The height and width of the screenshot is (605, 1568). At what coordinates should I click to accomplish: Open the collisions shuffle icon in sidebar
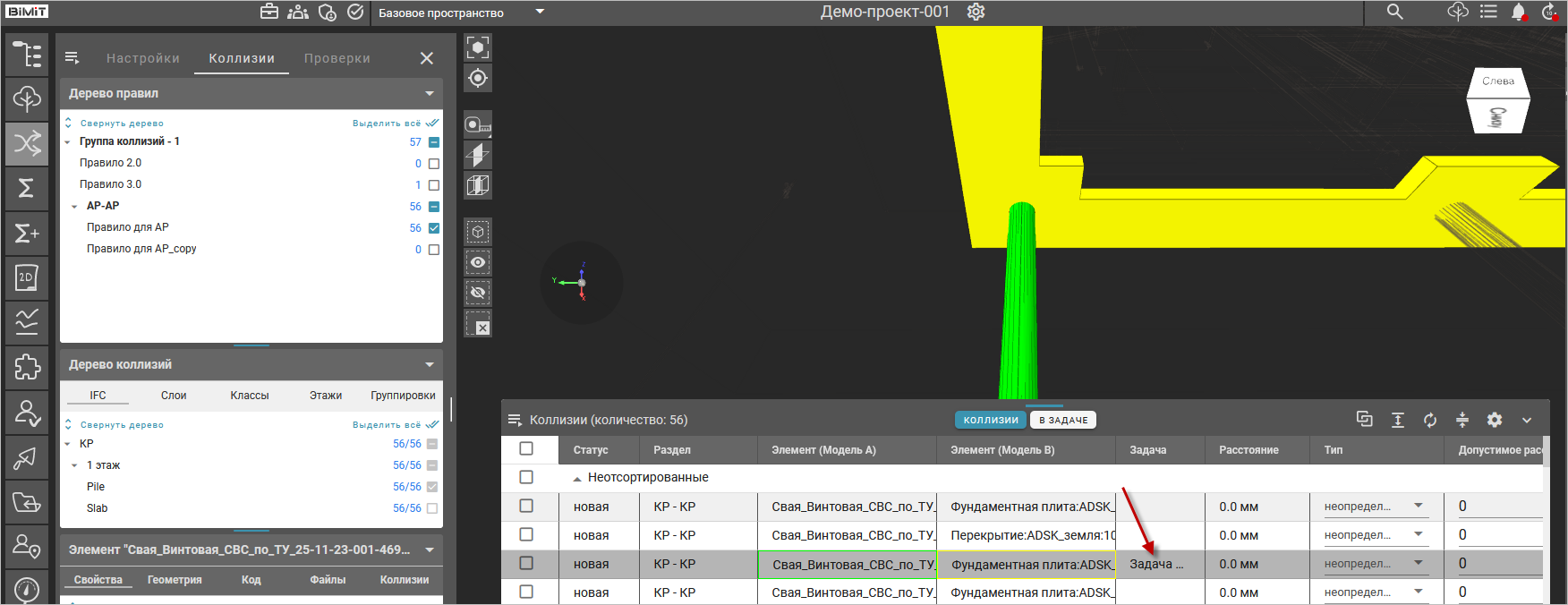(27, 143)
